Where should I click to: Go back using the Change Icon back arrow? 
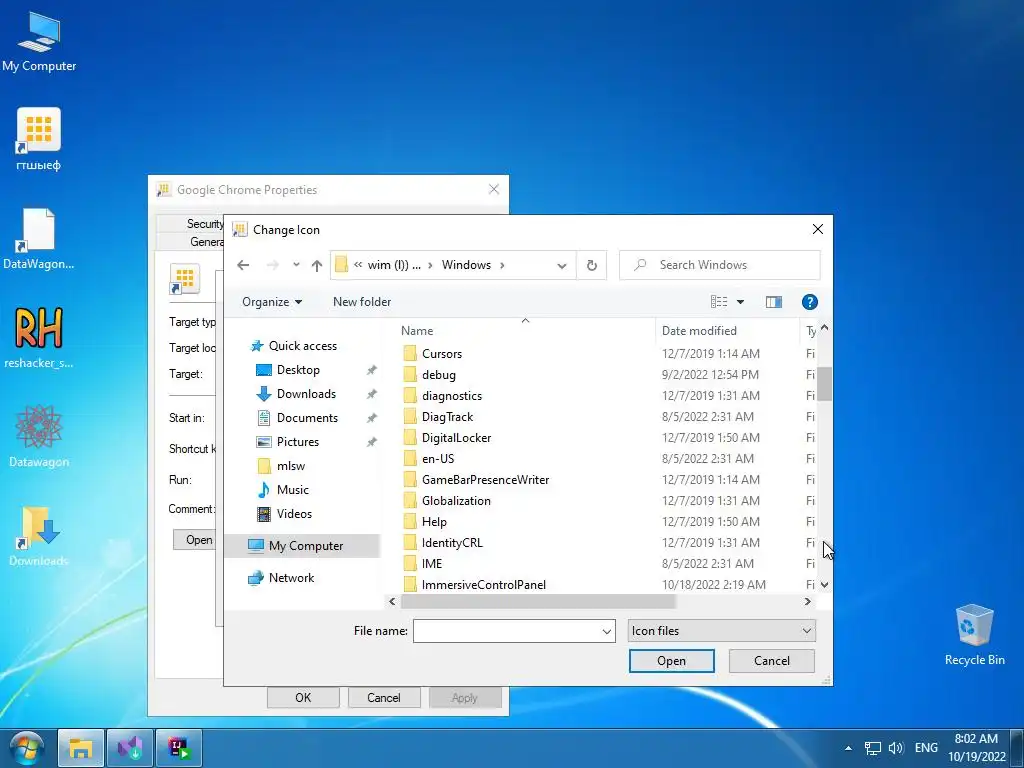tap(243, 265)
